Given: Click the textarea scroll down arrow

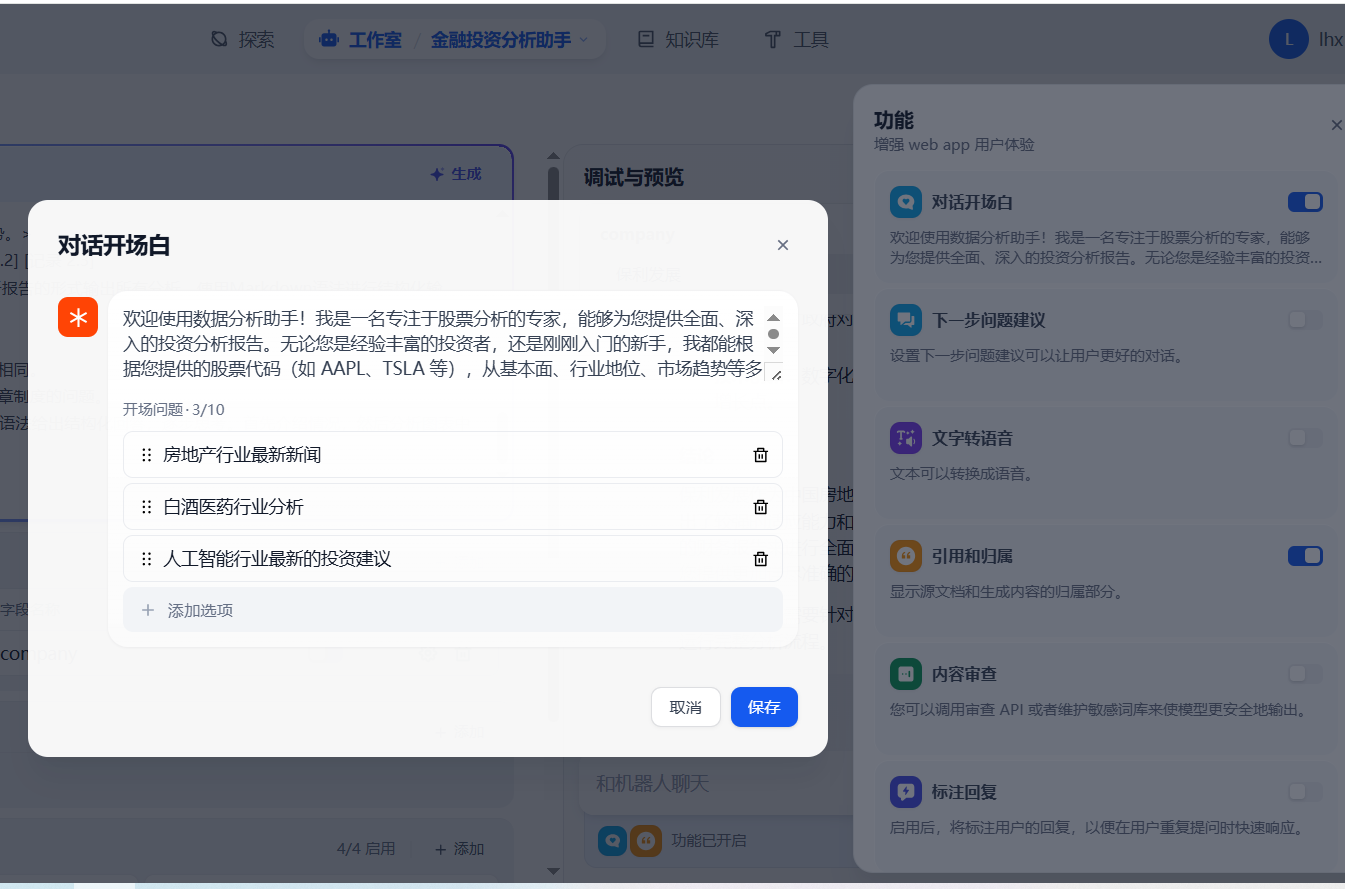Looking at the screenshot, I should pos(773,350).
